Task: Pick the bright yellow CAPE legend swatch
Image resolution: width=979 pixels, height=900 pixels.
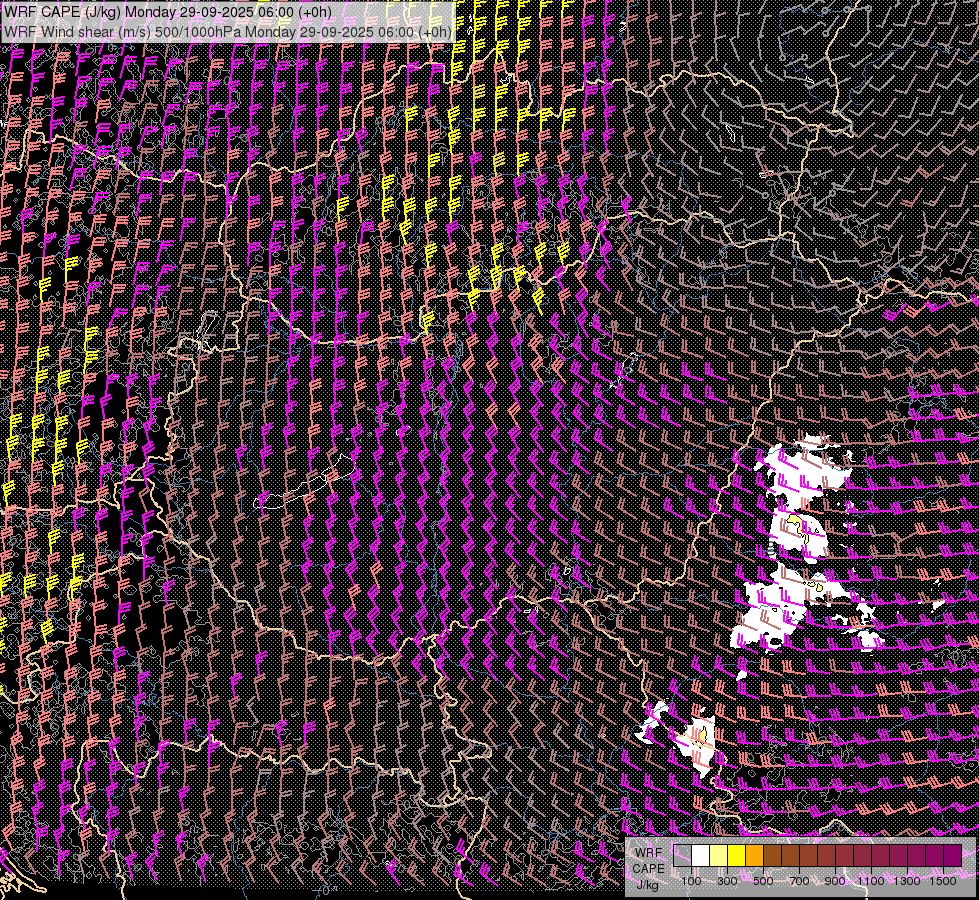Action: pyautogui.click(x=736, y=856)
